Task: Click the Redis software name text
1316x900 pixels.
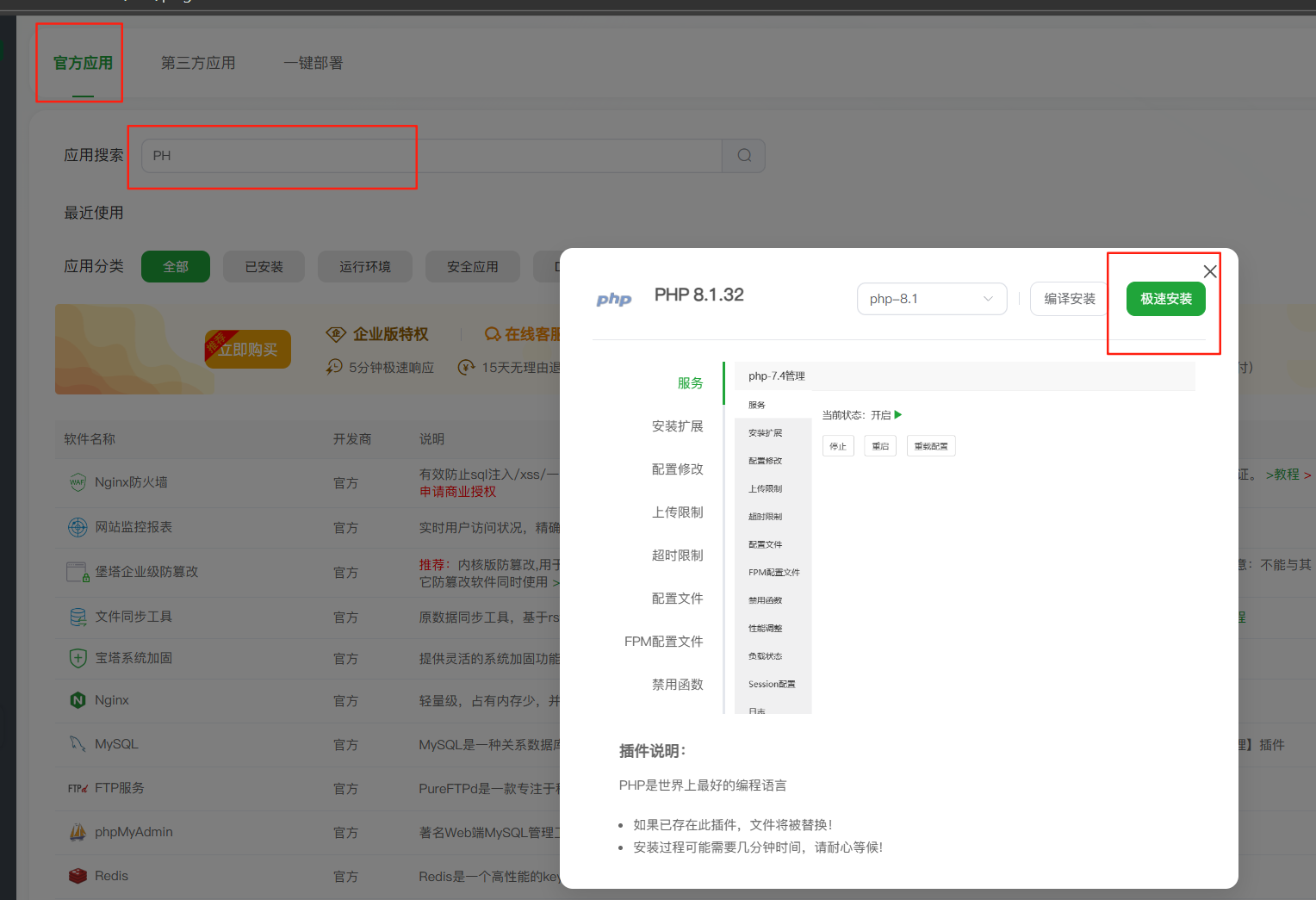Action: [x=111, y=876]
